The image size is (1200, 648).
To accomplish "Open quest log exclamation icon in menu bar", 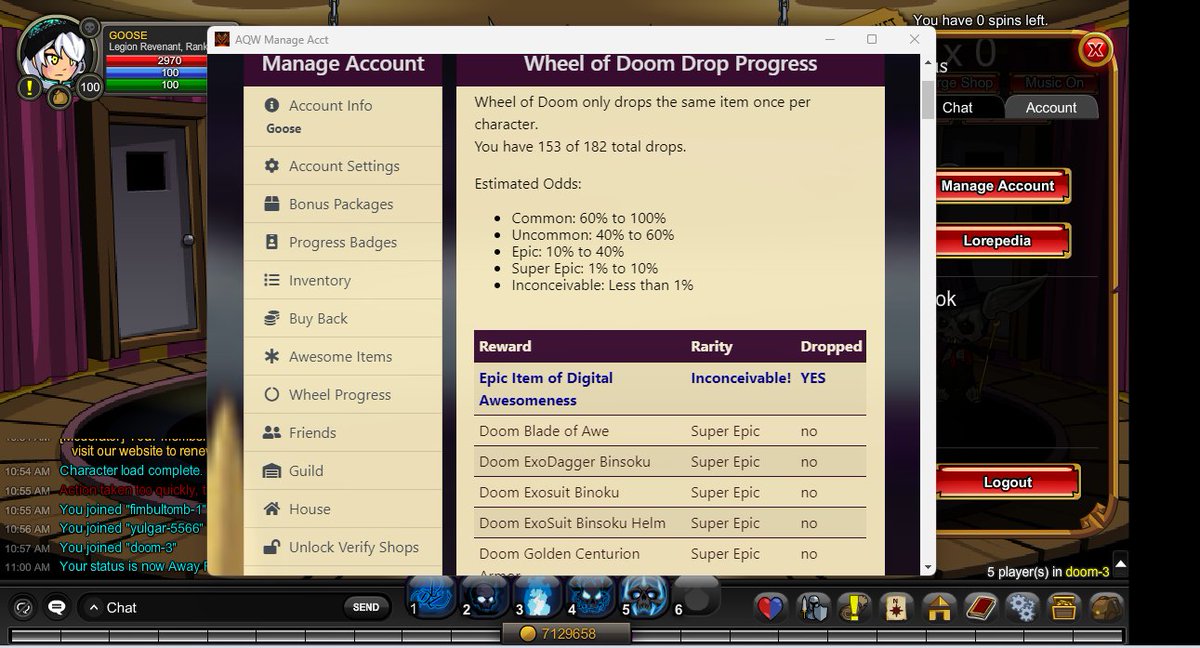I will pos(855,607).
